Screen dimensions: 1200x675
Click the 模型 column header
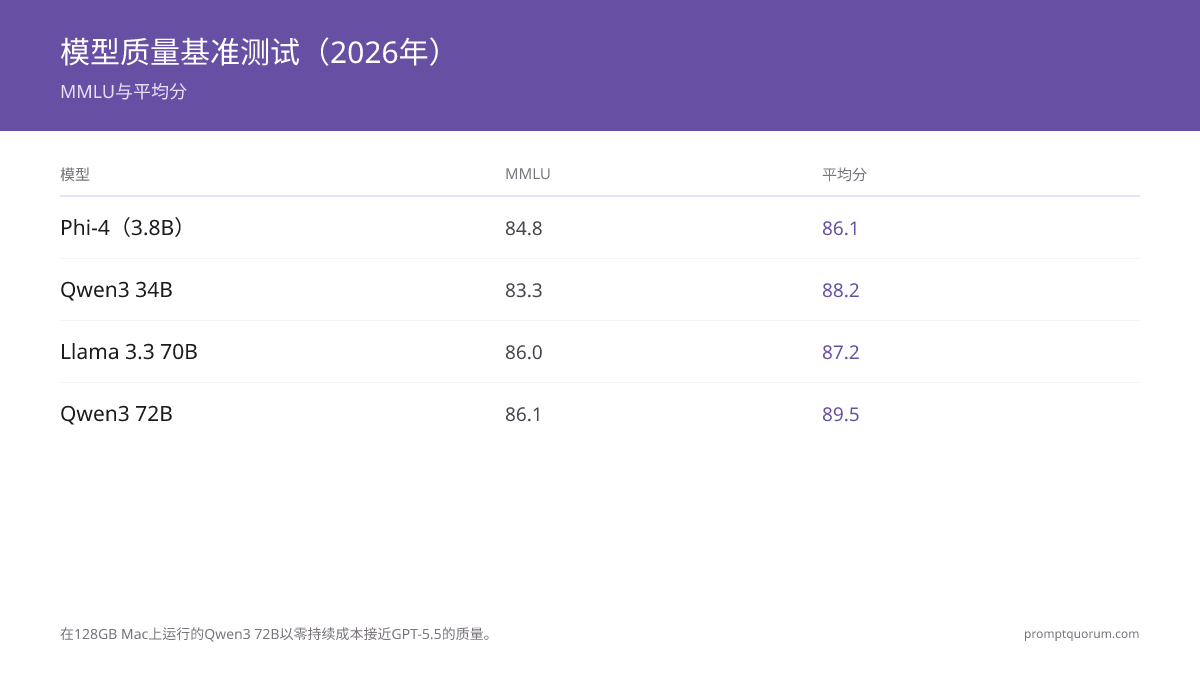pyautogui.click(x=75, y=174)
